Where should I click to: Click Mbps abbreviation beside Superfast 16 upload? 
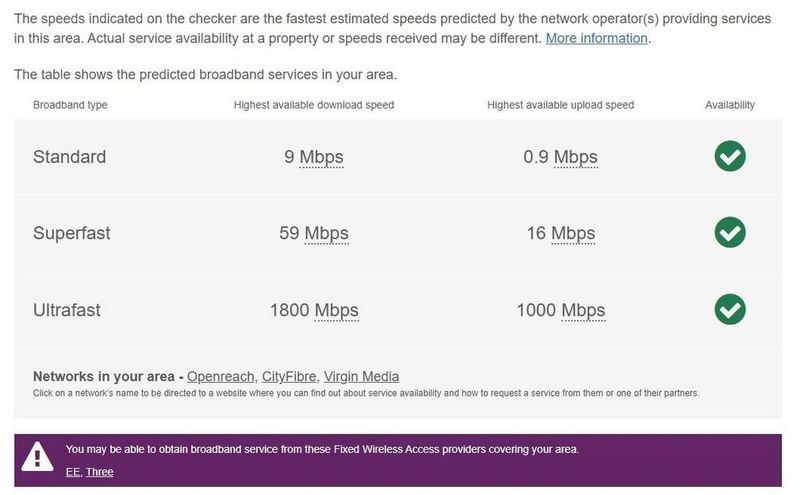(573, 234)
